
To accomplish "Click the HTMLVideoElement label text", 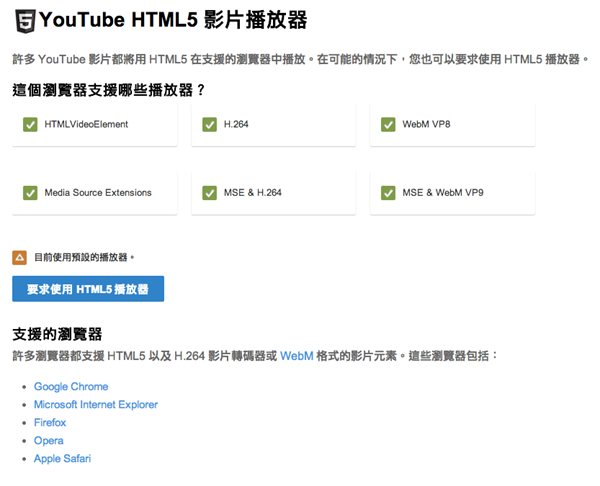I will coord(86,125).
